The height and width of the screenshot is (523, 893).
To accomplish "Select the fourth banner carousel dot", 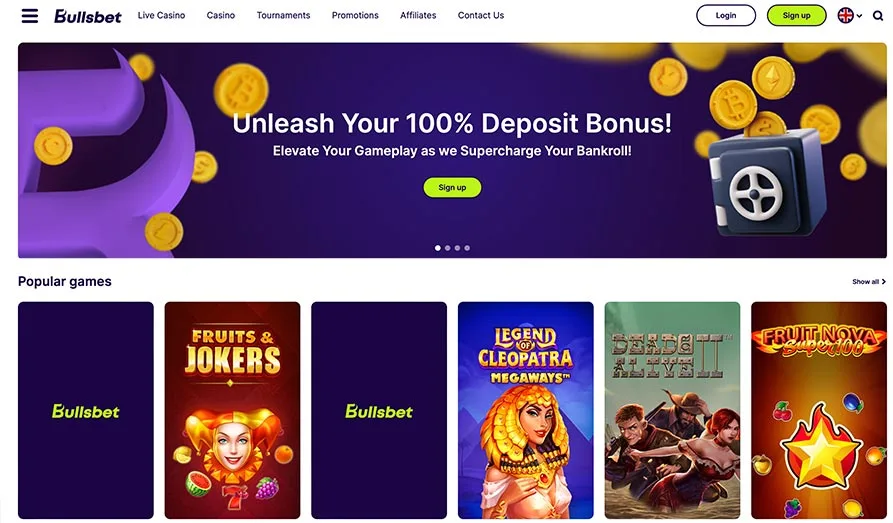I will click(x=467, y=248).
